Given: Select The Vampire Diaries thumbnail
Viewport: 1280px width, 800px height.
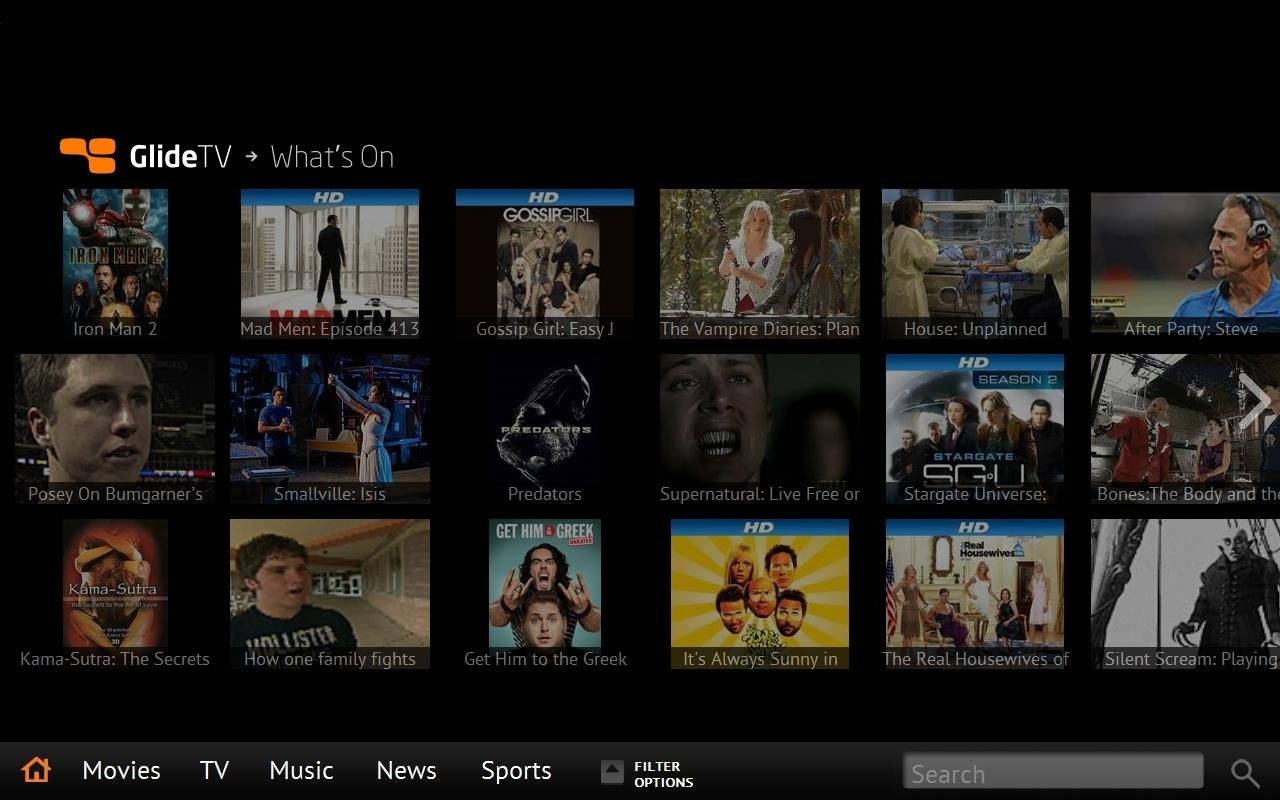Looking at the screenshot, I should pos(760,264).
